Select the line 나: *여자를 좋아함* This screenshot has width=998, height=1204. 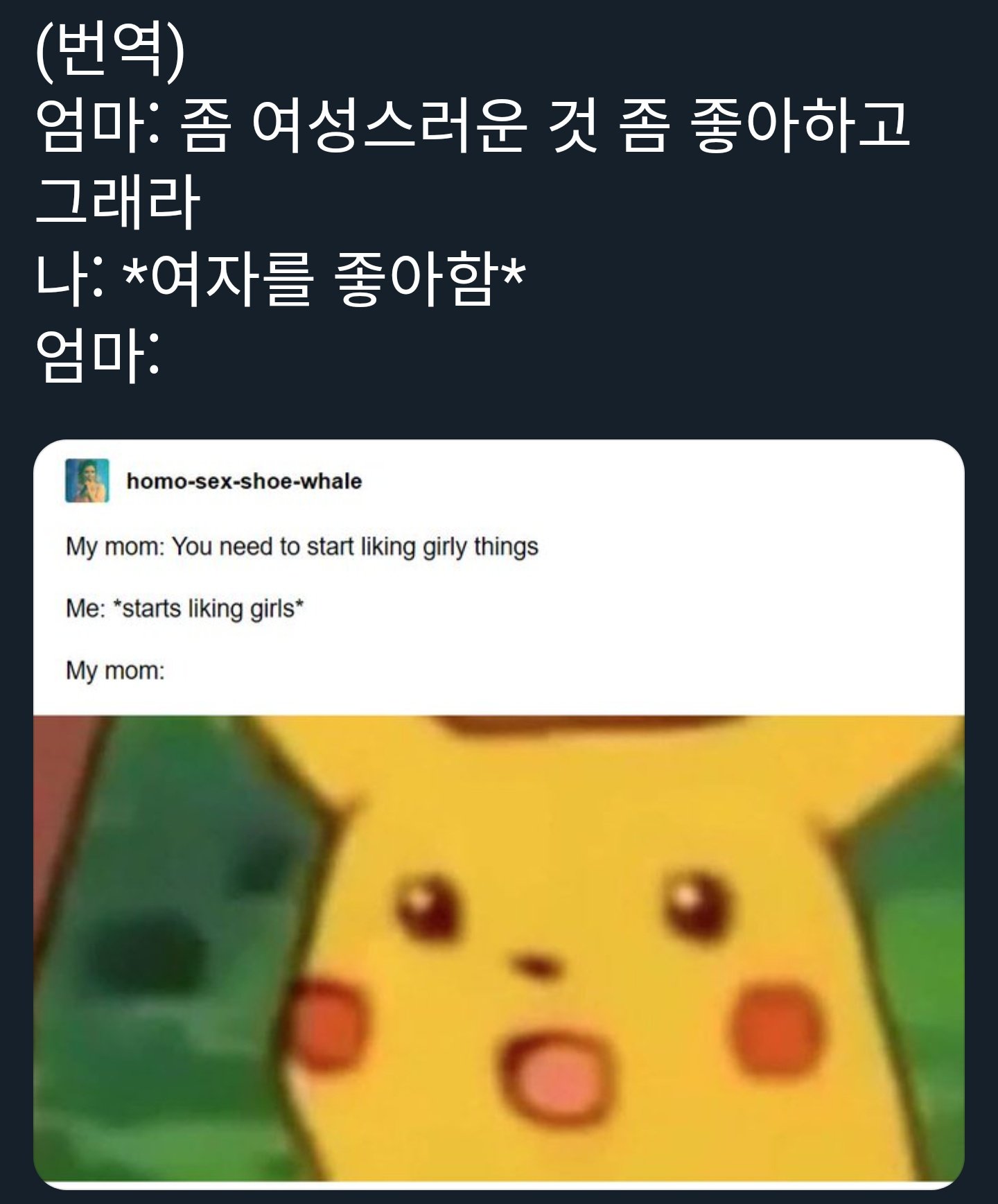[280, 279]
